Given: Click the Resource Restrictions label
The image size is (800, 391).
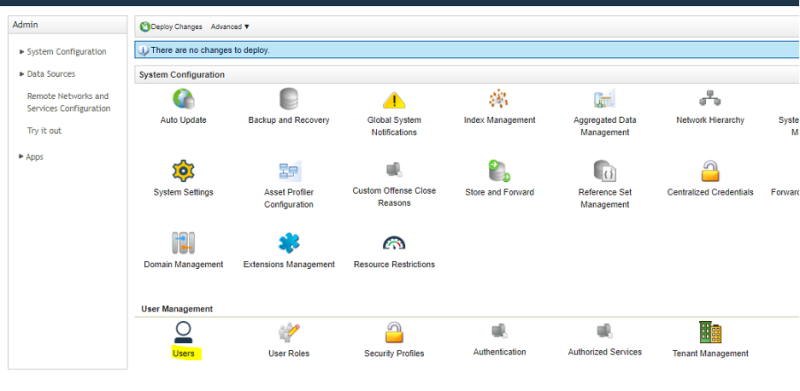Looking at the screenshot, I should coord(394,264).
